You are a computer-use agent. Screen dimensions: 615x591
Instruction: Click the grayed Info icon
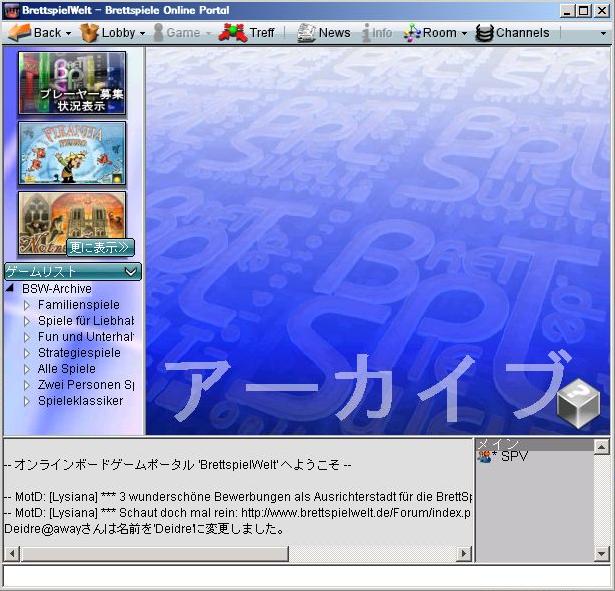366,33
